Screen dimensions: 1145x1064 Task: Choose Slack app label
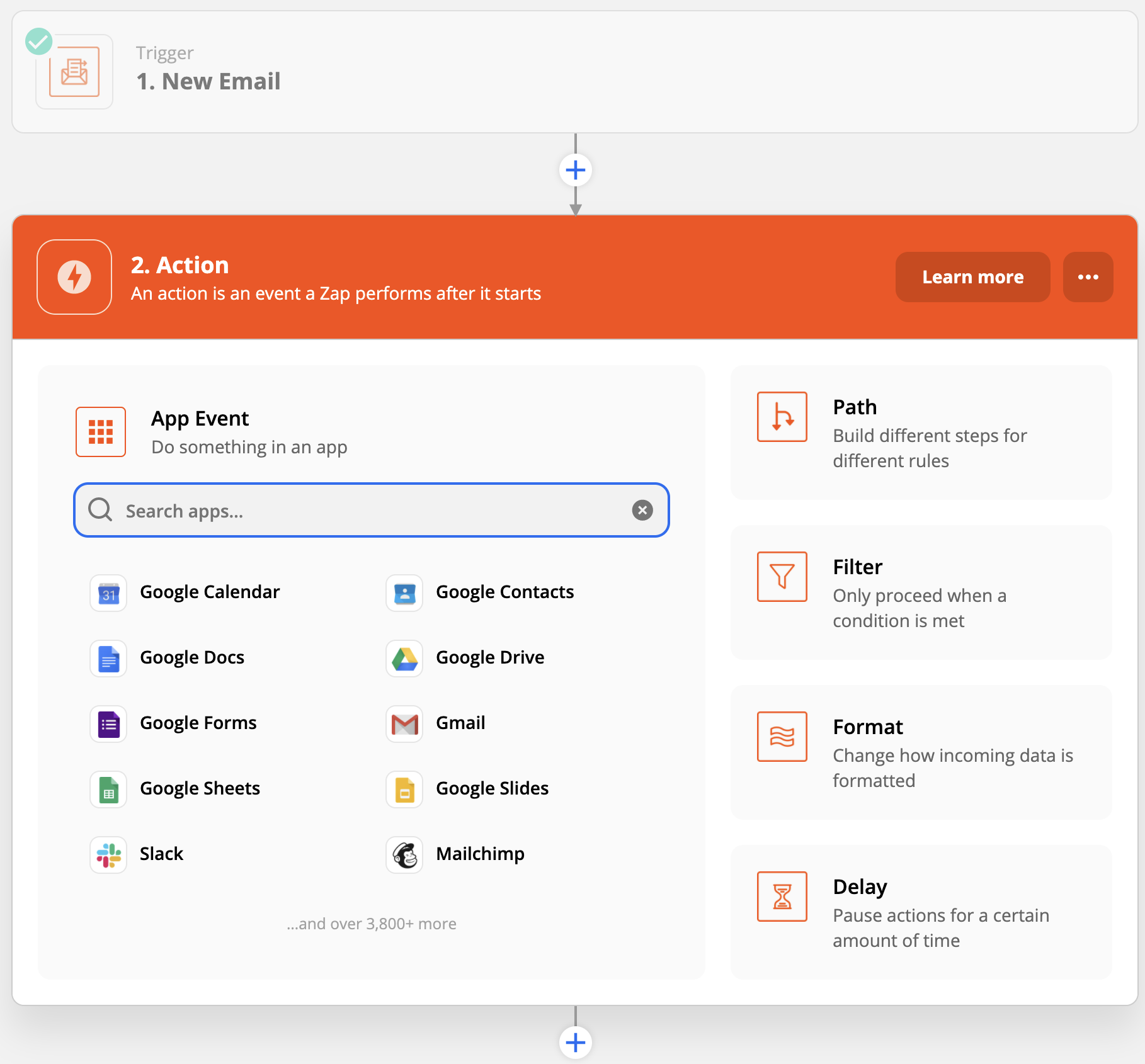click(x=161, y=854)
